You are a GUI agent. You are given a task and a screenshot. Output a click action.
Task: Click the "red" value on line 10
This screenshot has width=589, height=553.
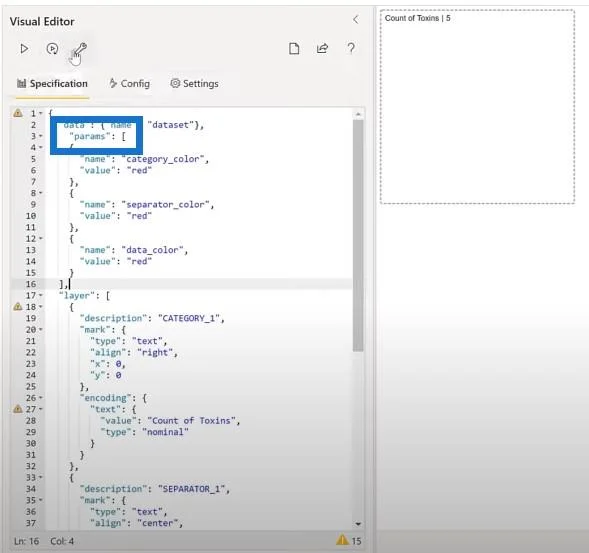pyautogui.click(x=139, y=216)
